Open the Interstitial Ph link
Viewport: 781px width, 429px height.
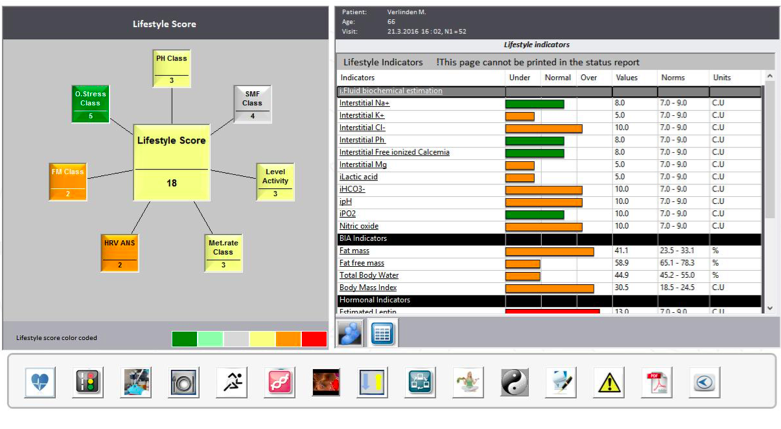(362, 140)
